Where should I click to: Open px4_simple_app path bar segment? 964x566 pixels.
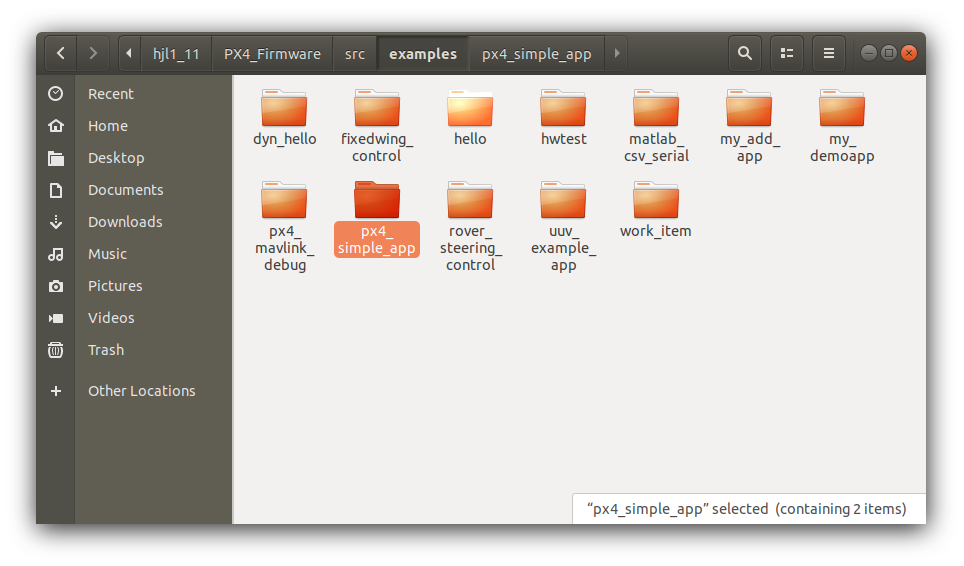[x=537, y=53]
